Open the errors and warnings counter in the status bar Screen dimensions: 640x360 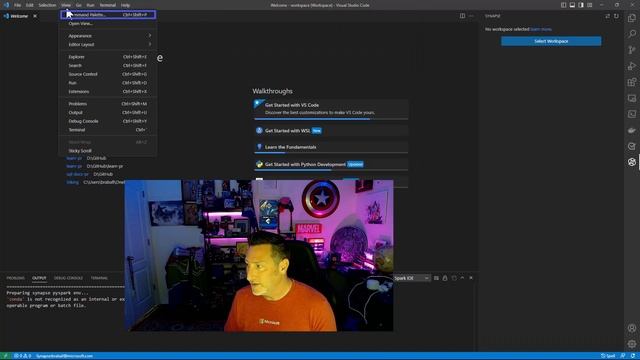pos(22,356)
